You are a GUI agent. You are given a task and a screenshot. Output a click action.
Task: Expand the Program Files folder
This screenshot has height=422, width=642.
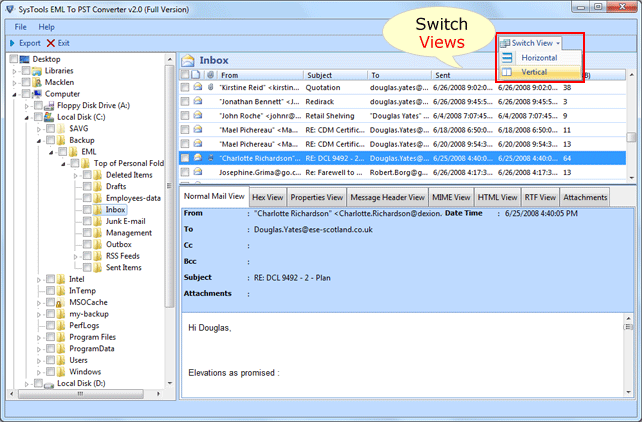coord(39,338)
